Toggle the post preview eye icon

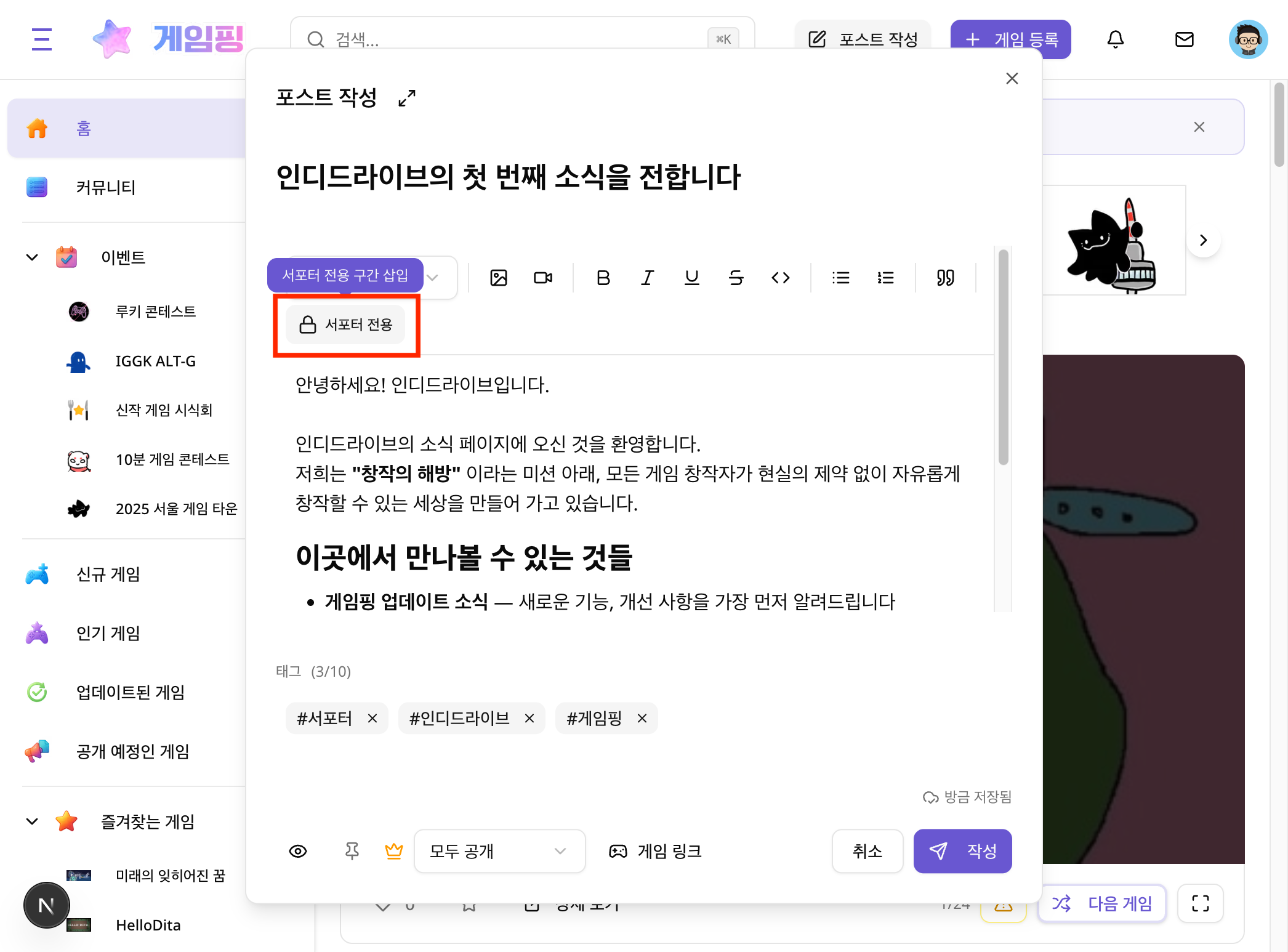298,851
